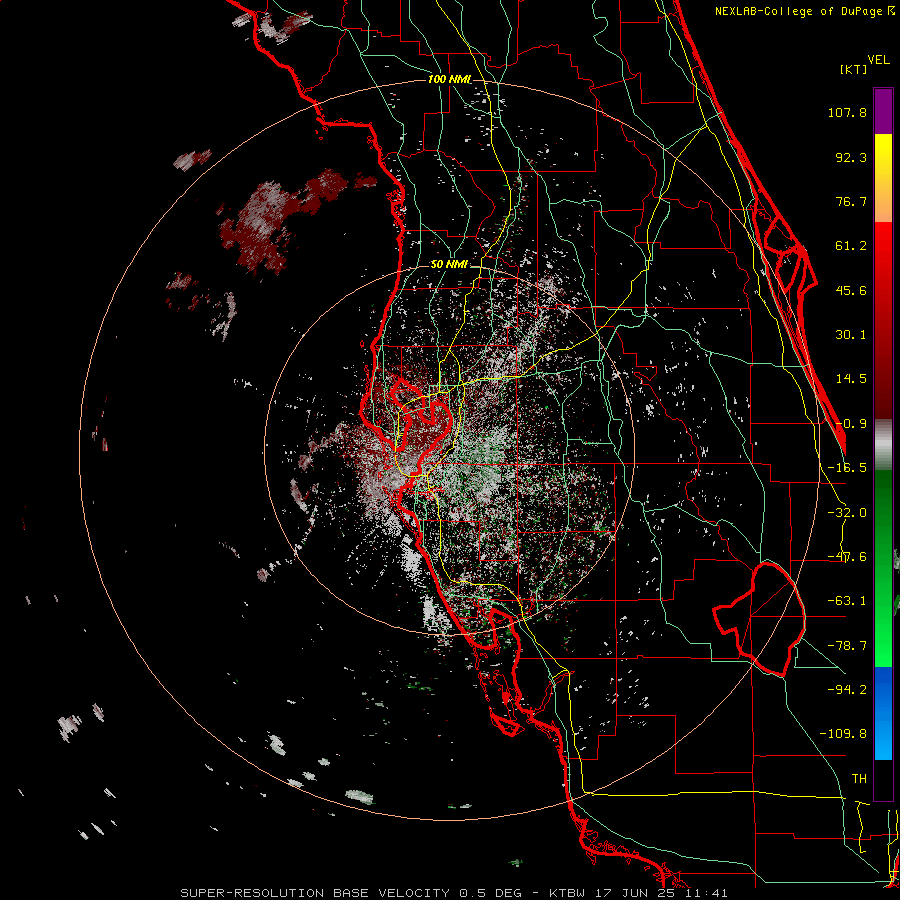This screenshot has width=900, height=900.
Task: Click the -16.5 velocity scale value
Action: point(847,468)
